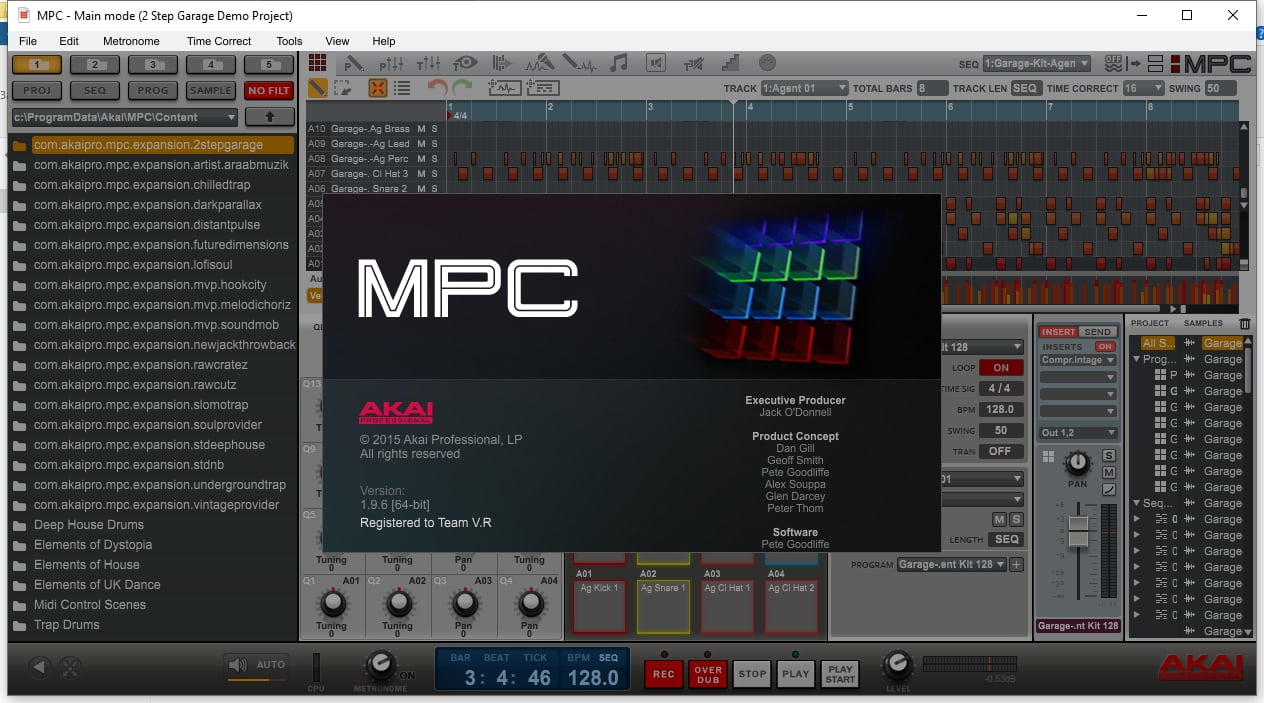This screenshot has width=1264, height=703.
Task: Open the file browser path dropdown
Action: point(125,117)
